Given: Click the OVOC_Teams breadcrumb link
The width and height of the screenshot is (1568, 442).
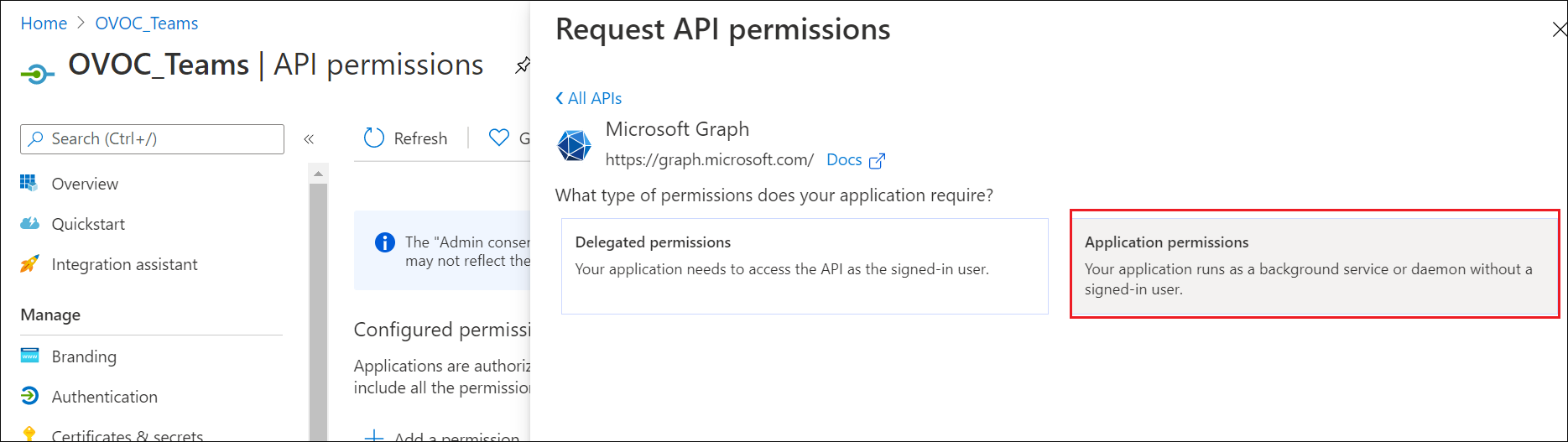Looking at the screenshot, I should (147, 23).
